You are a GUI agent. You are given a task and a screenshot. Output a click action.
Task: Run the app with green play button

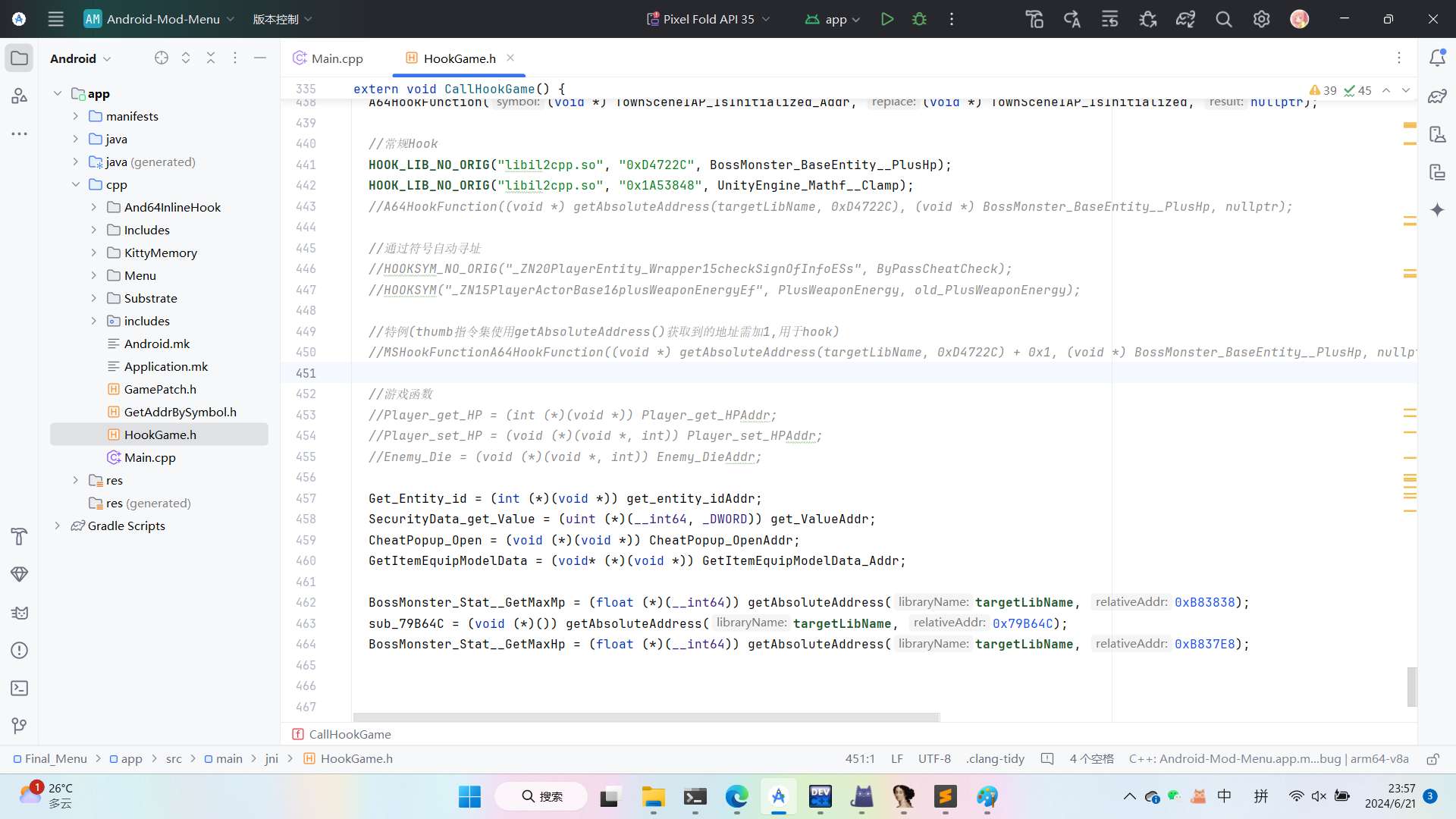886,19
